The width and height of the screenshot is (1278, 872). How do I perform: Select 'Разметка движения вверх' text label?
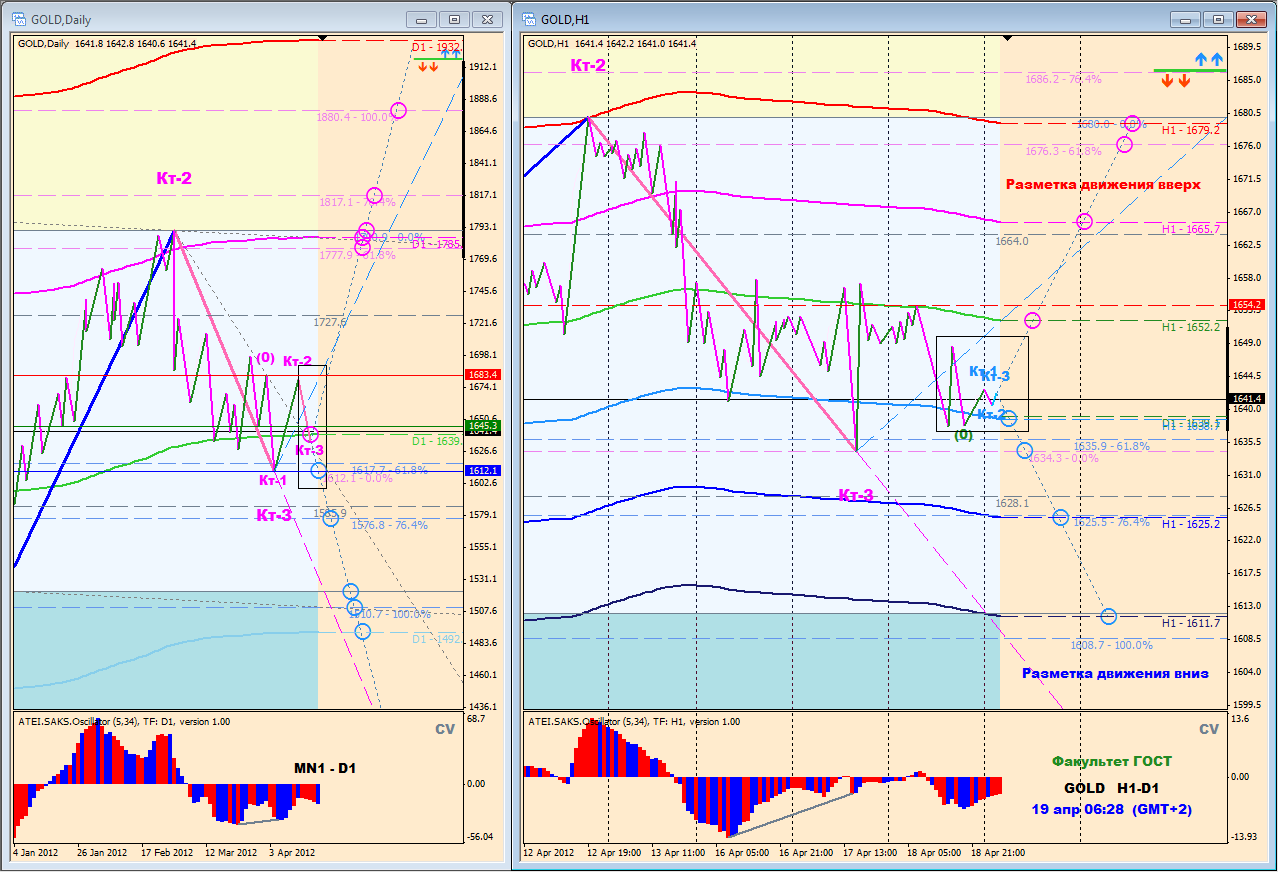1103,184
